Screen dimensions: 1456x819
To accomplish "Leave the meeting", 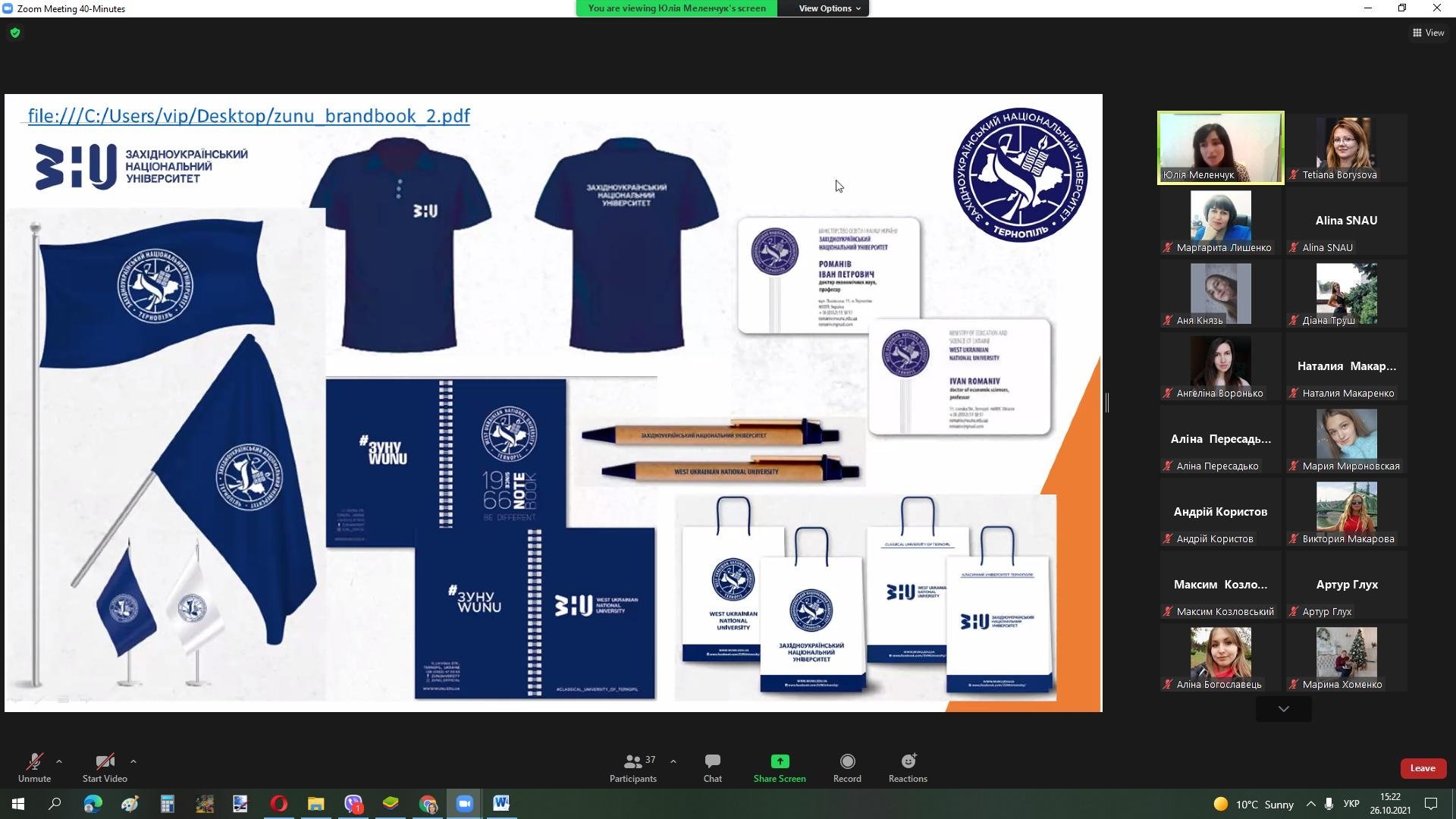I will 1423,768.
